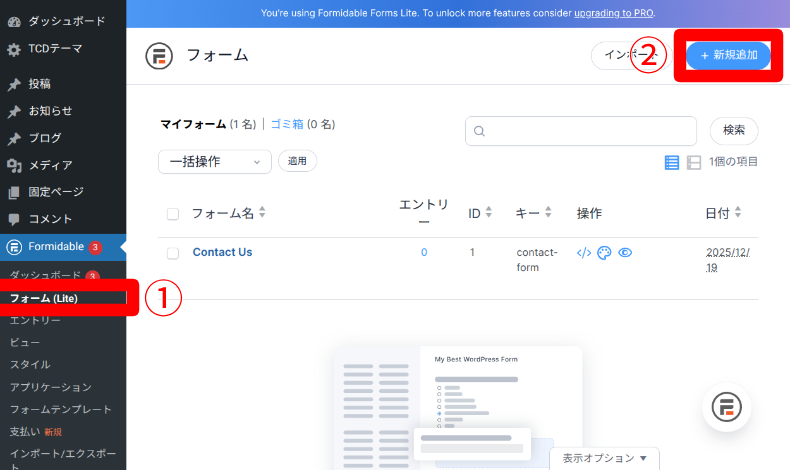The width and height of the screenshot is (790, 470).
Task: Tick the select-all checkbox in the table header
Action: [x=173, y=214]
